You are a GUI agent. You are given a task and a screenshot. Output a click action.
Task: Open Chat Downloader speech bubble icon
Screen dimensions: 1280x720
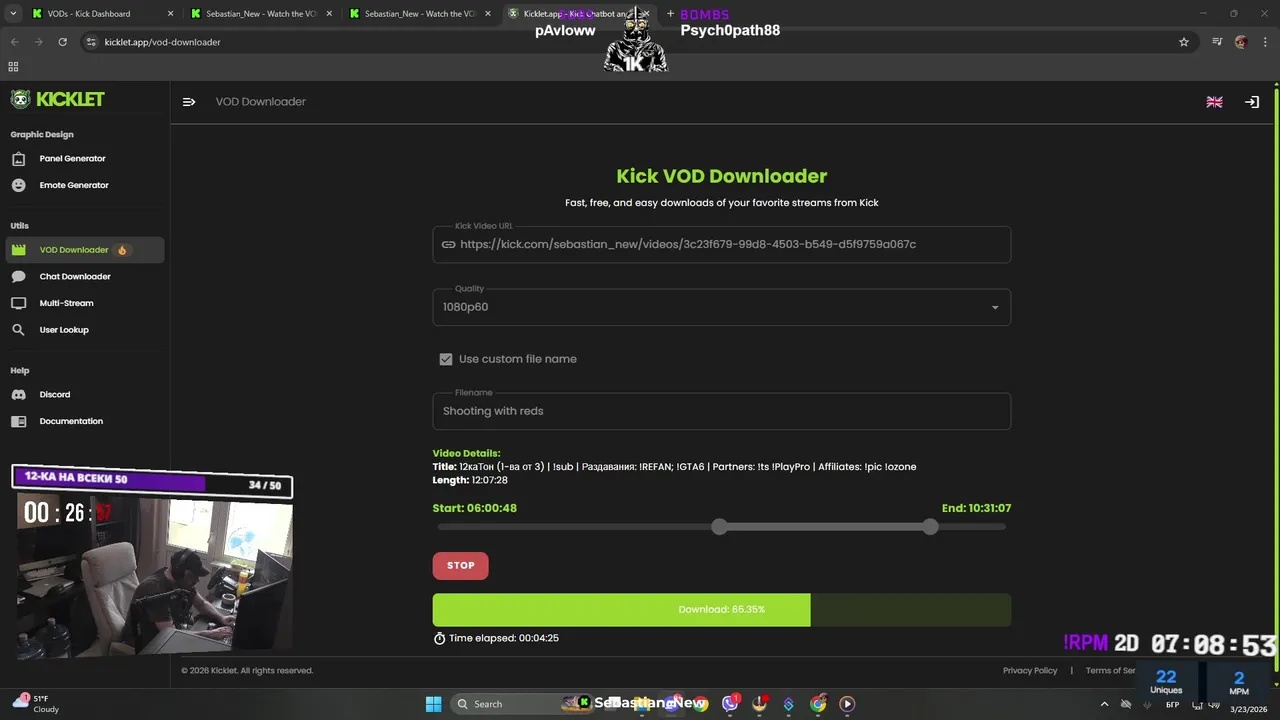pos(18,276)
